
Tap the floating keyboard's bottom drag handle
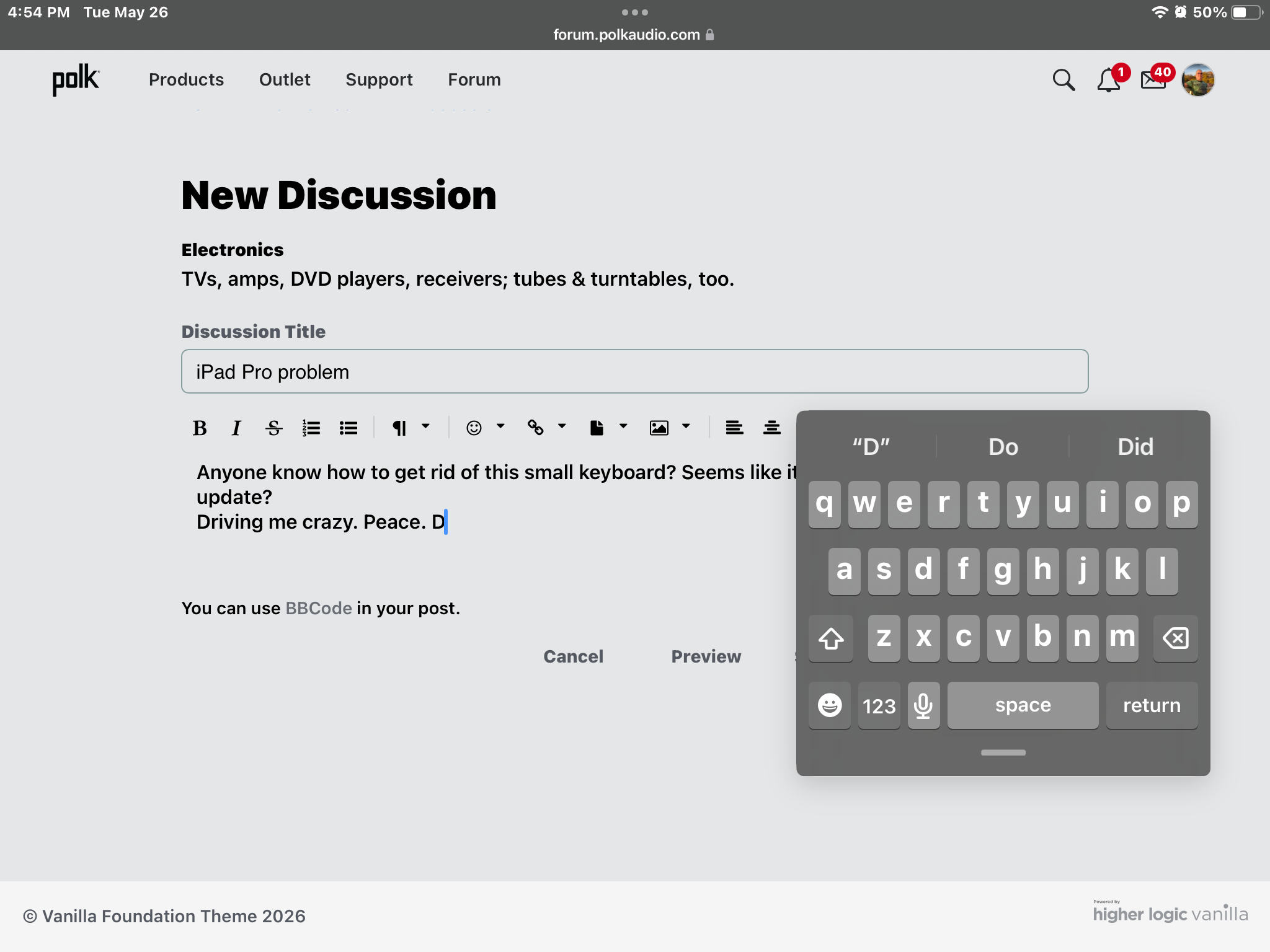pyautogui.click(x=1003, y=752)
